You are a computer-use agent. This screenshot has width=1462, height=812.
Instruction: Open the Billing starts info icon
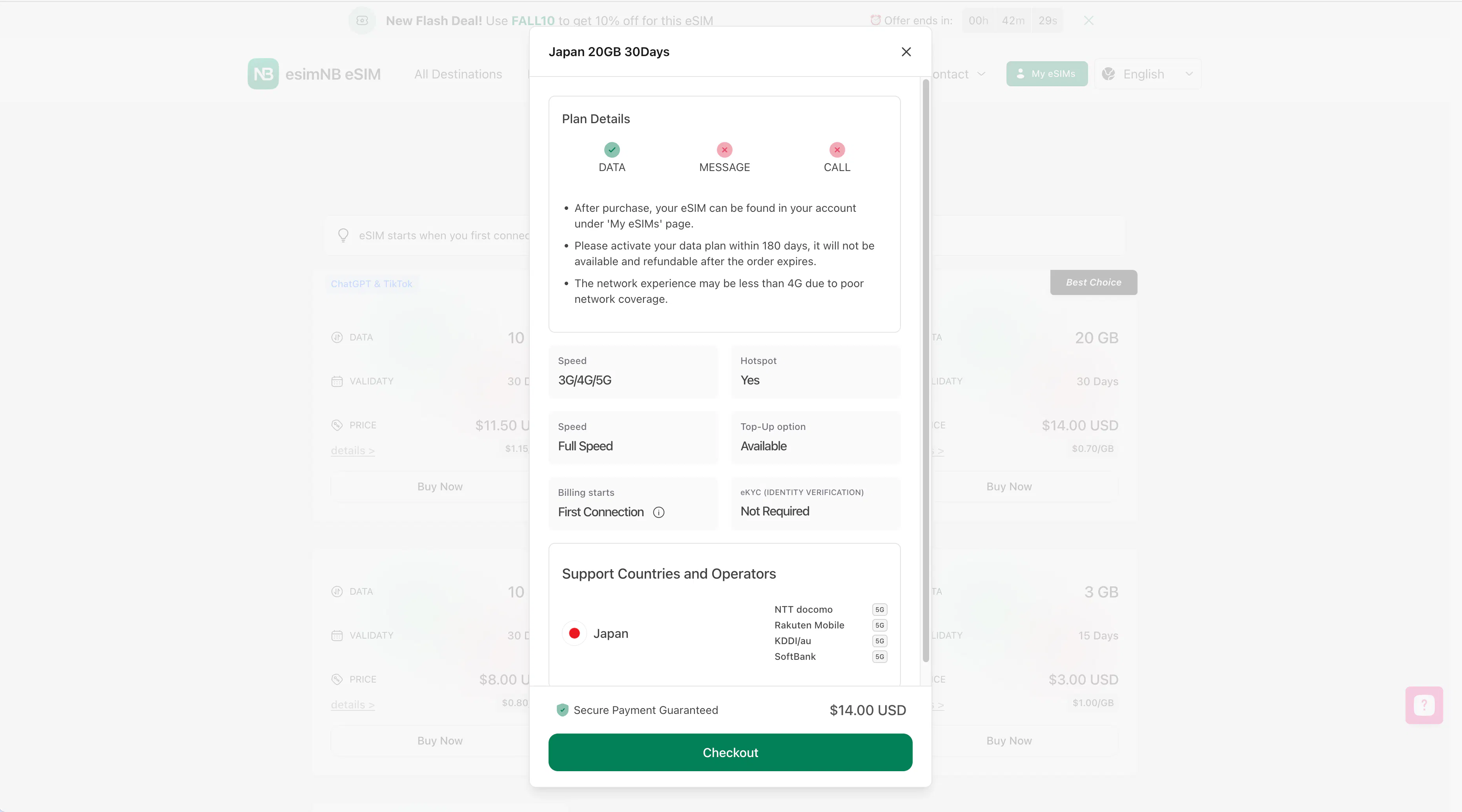[x=658, y=512]
